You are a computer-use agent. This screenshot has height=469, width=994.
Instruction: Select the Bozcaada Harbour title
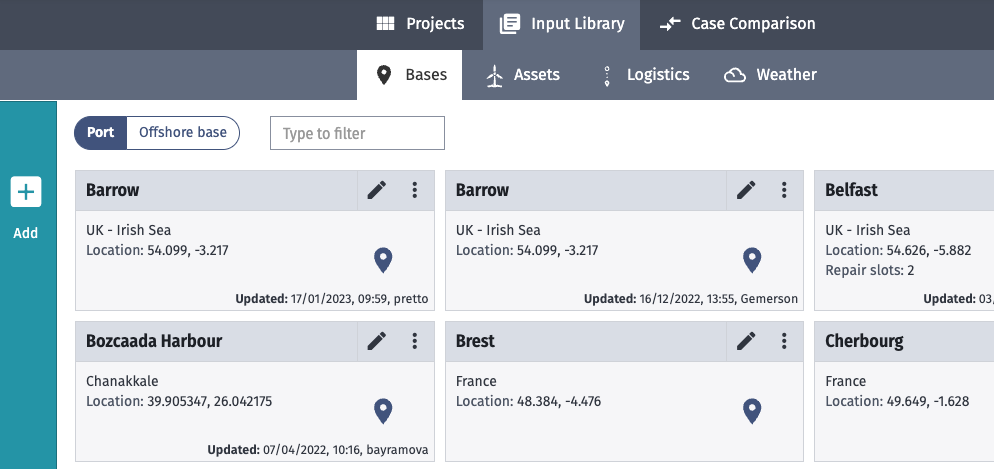coord(154,341)
